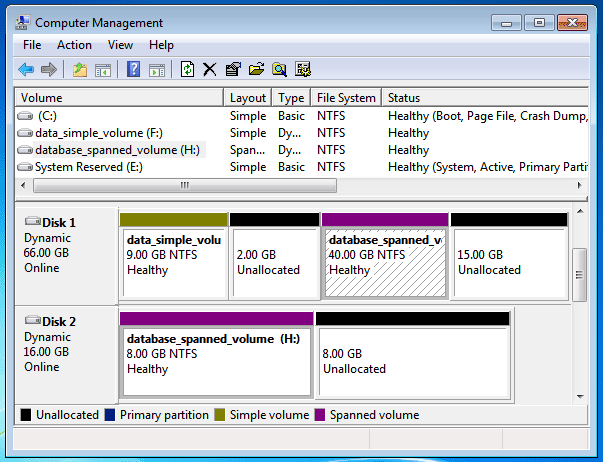The height and width of the screenshot is (462, 603).
Task: Click the Refresh toolbar icon
Action: click(187, 70)
